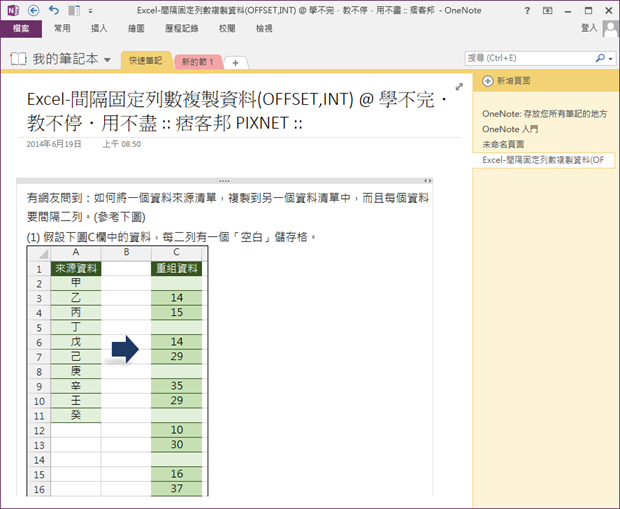Image resolution: width=620 pixels, height=509 pixels.
Task: Click the note container top handle
Action: pyautogui.click(x=224, y=181)
